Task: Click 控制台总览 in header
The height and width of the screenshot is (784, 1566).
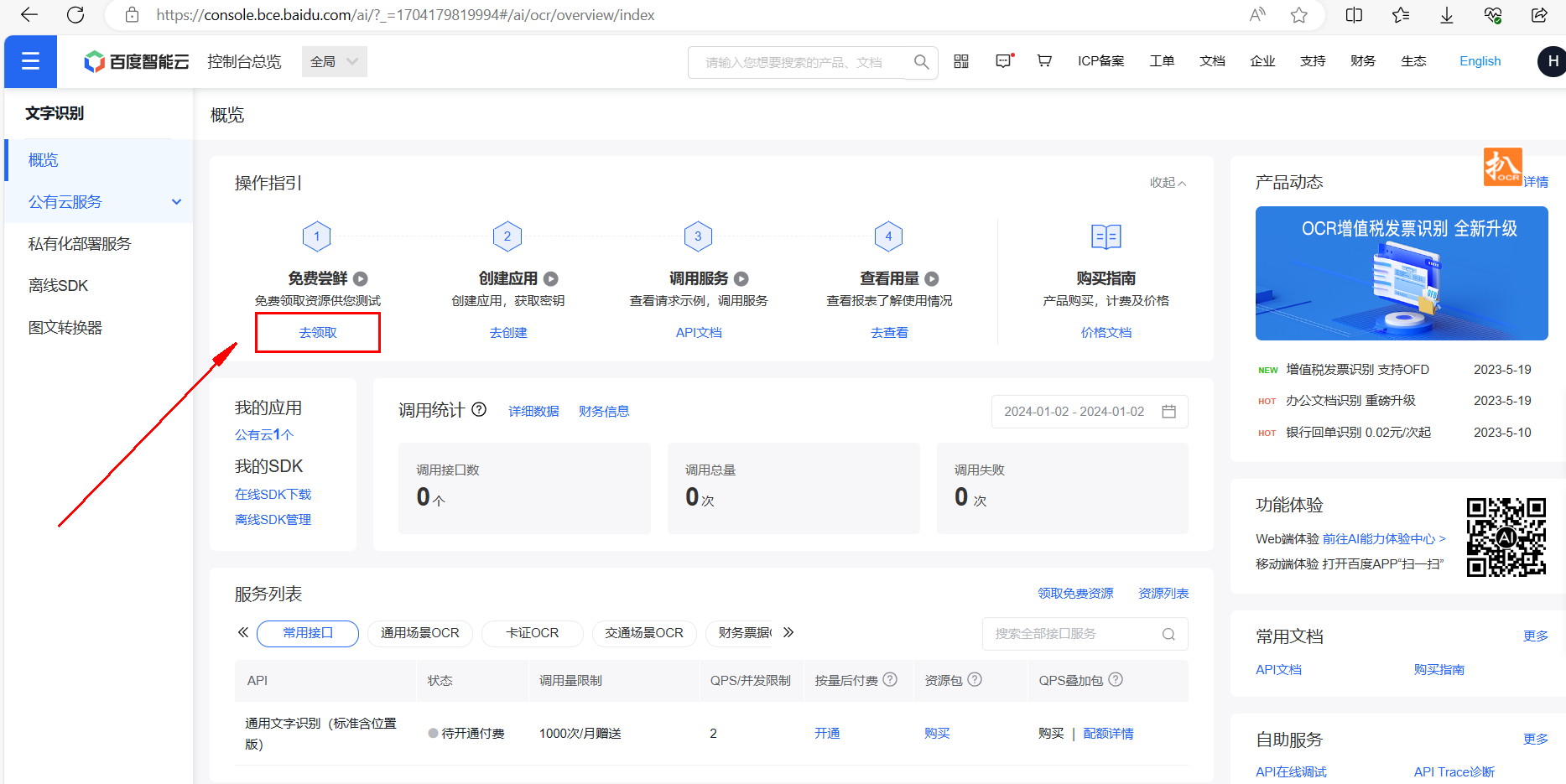Action: 244,61
